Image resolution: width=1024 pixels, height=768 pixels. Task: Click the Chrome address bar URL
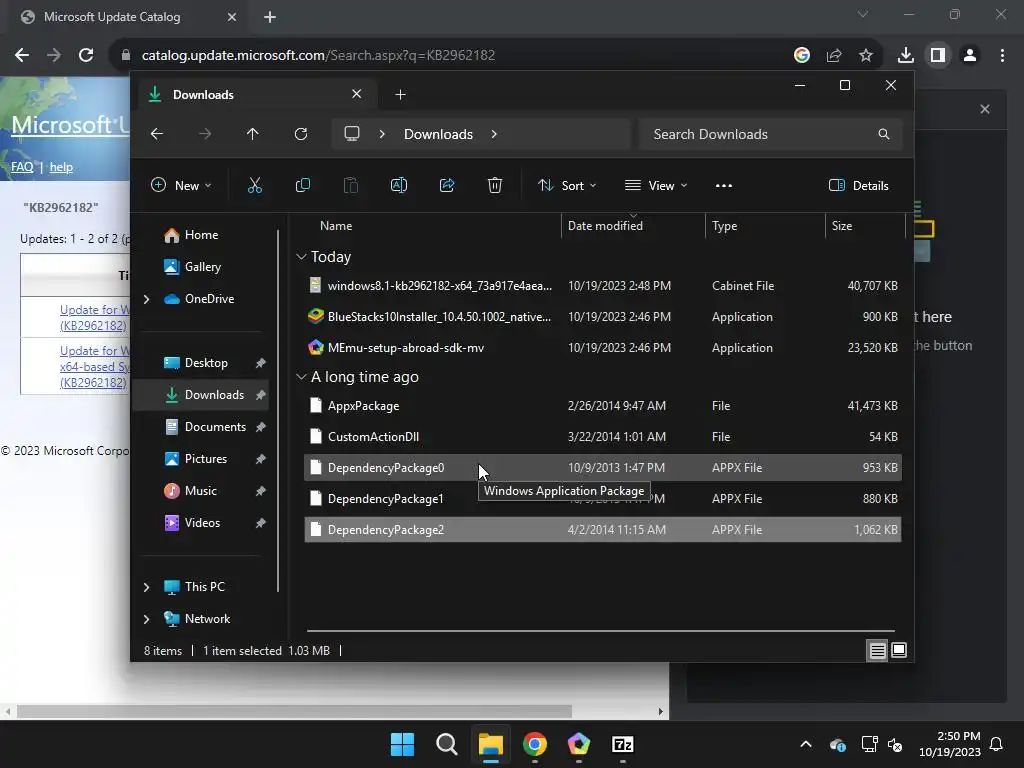click(x=318, y=55)
